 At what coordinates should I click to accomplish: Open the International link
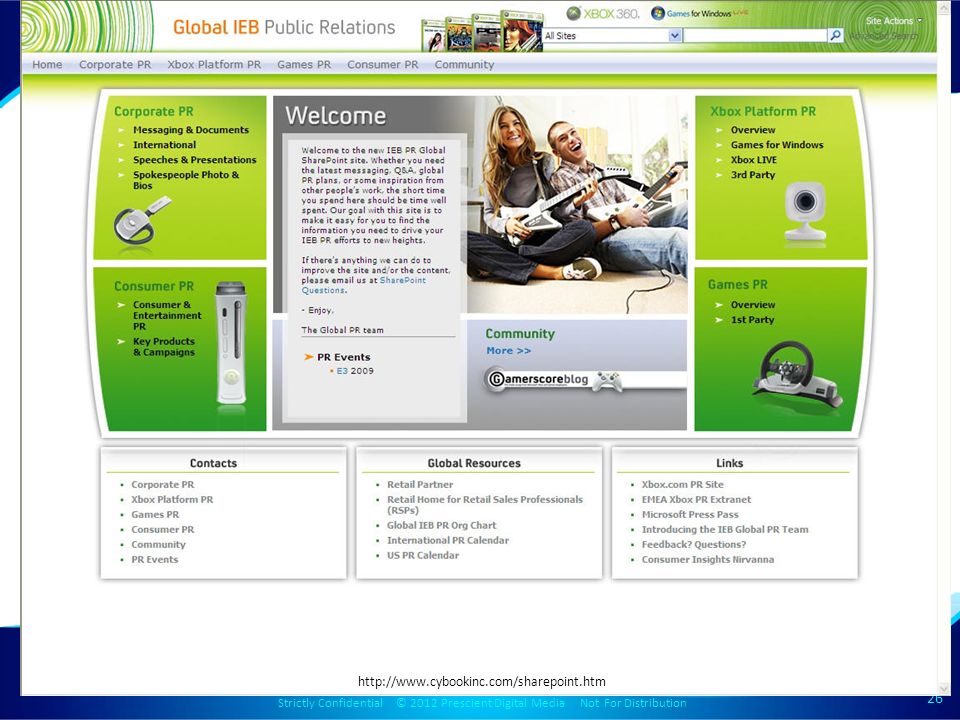point(165,145)
